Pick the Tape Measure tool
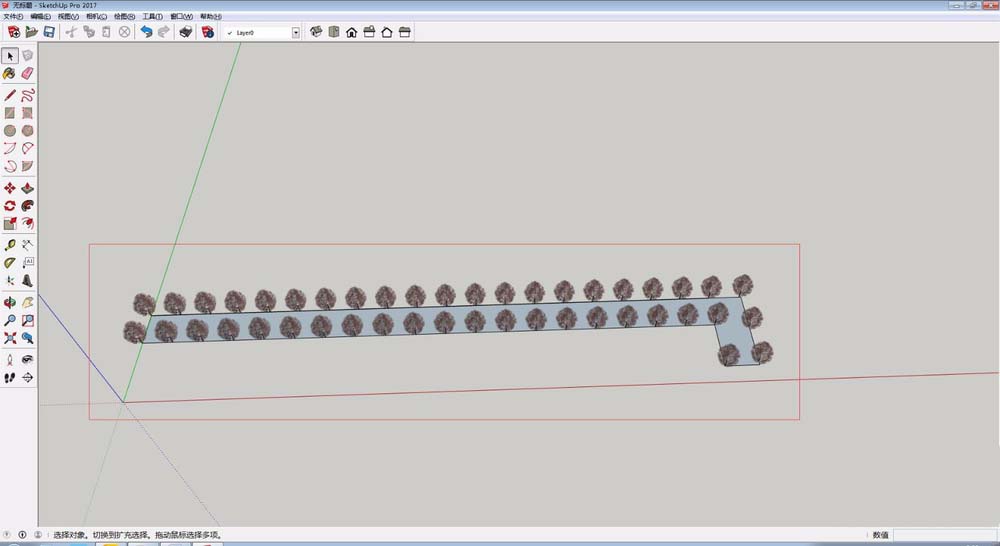Screen dimensions: 1000x546 point(10,245)
